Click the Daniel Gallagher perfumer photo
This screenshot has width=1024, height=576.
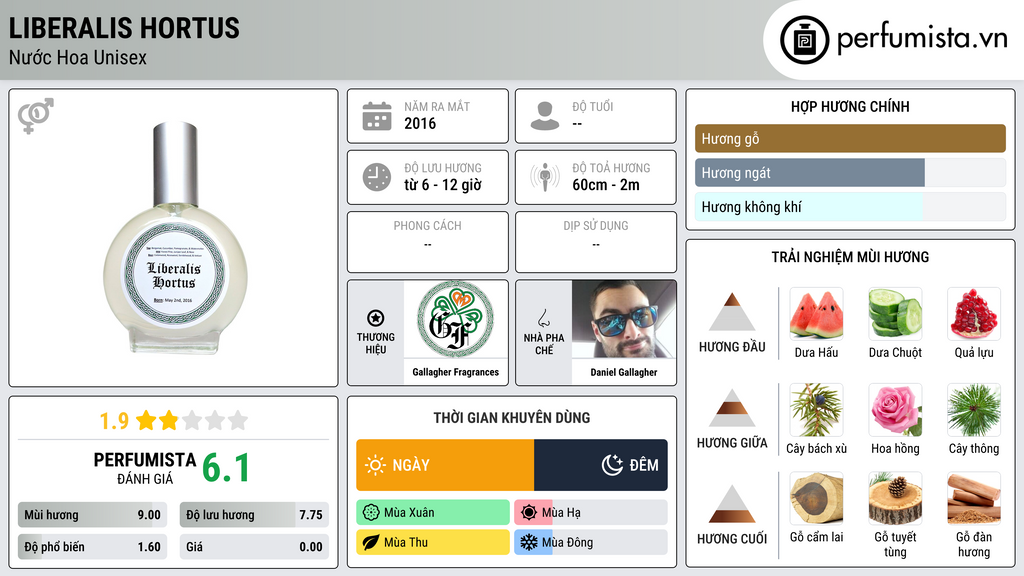click(x=624, y=320)
